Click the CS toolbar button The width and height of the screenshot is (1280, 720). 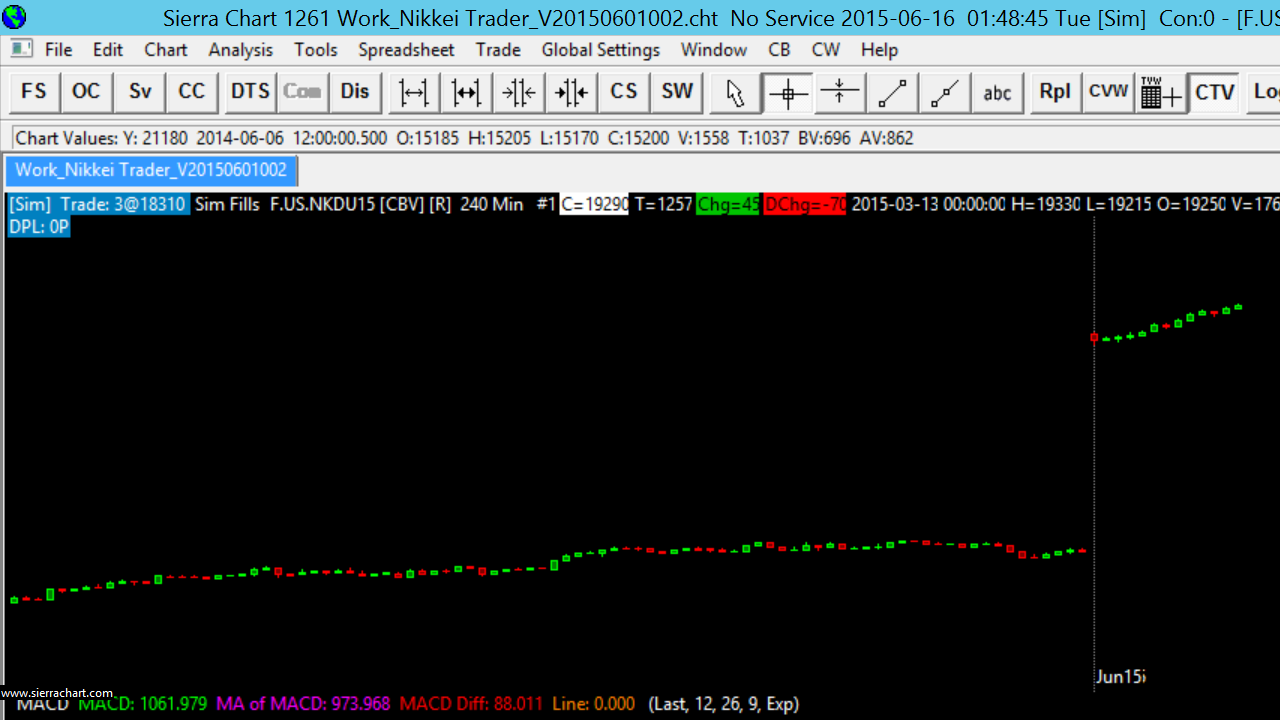point(624,92)
